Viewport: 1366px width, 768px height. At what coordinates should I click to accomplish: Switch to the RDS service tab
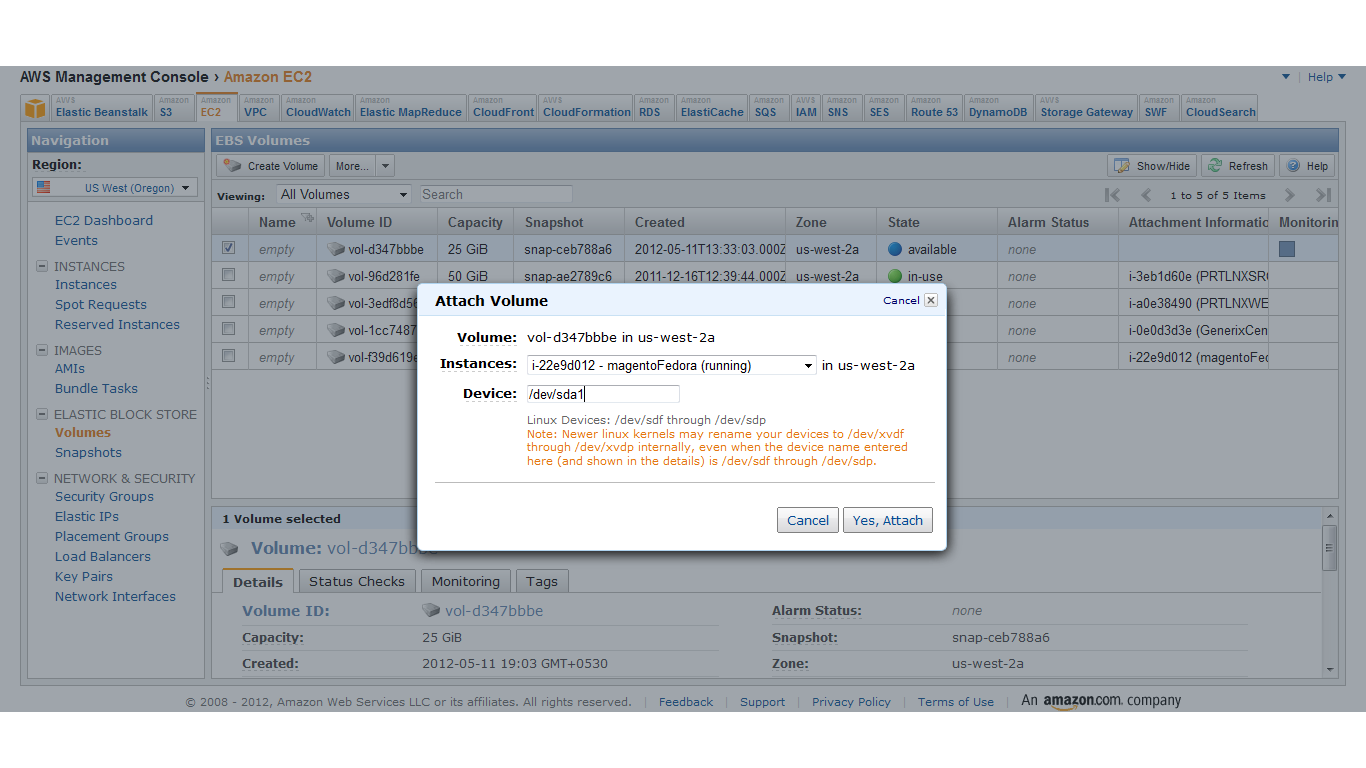click(653, 107)
